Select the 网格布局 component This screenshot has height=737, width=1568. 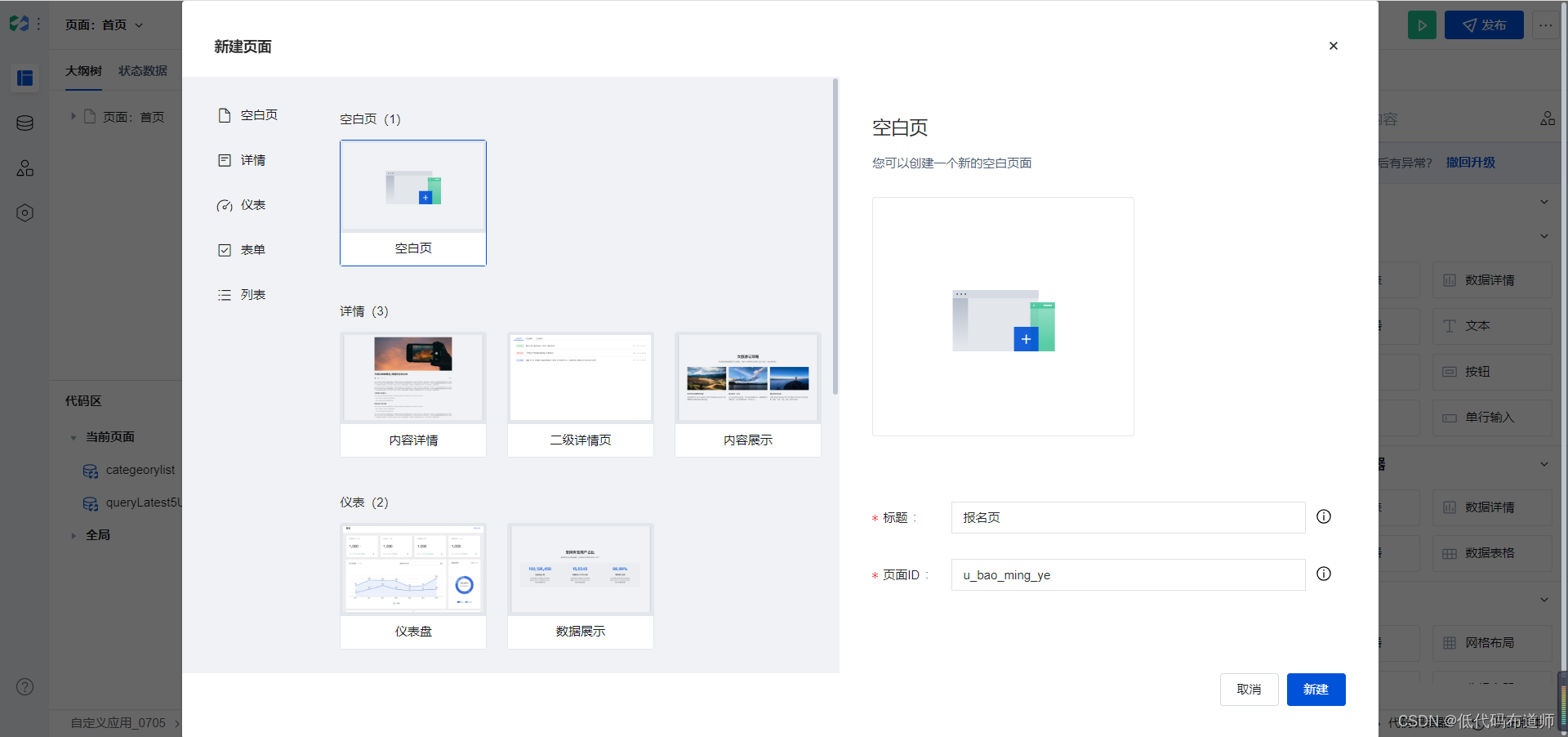coord(1492,643)
